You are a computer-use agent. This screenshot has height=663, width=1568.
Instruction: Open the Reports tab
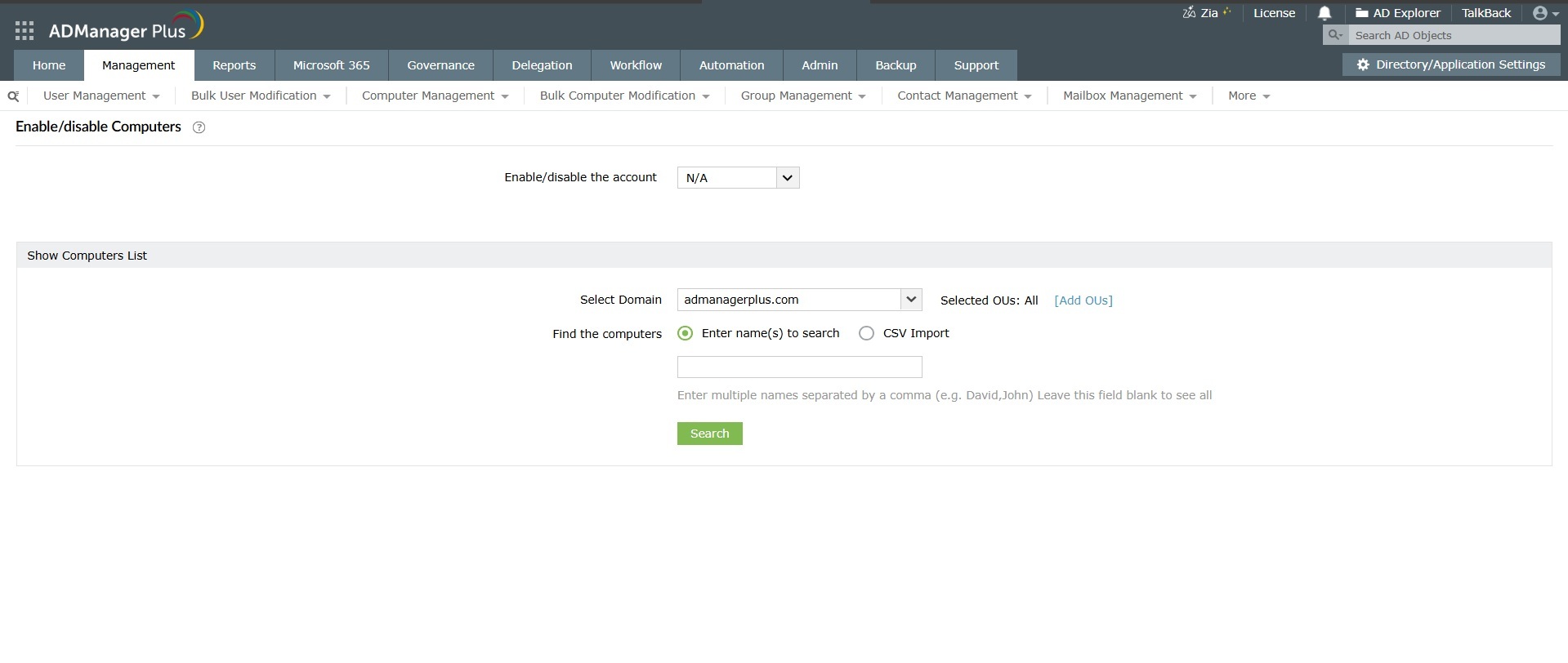coord(235,65)
